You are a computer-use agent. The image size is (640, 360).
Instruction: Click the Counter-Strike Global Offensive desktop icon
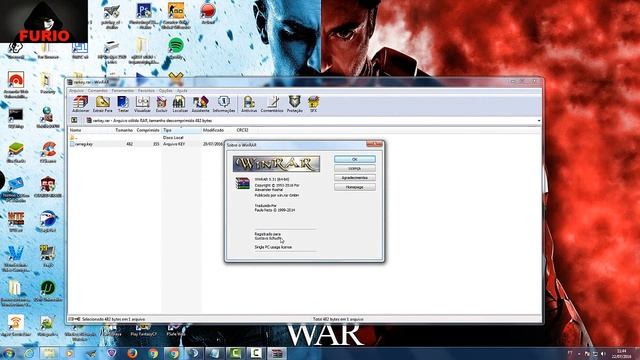coord(176,16)
